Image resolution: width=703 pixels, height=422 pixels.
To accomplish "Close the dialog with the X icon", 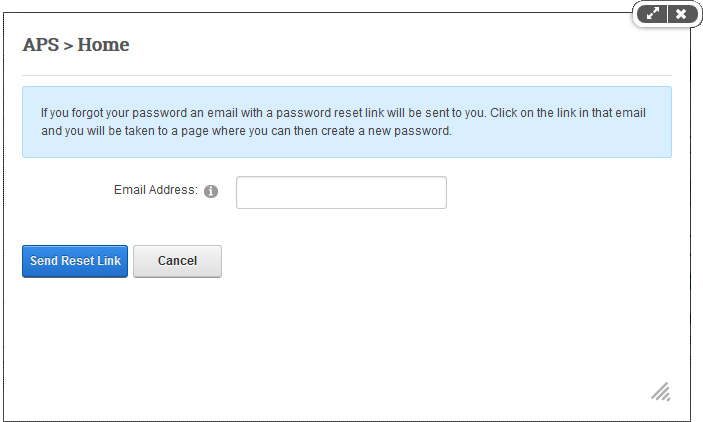I will tap(681, 14).
